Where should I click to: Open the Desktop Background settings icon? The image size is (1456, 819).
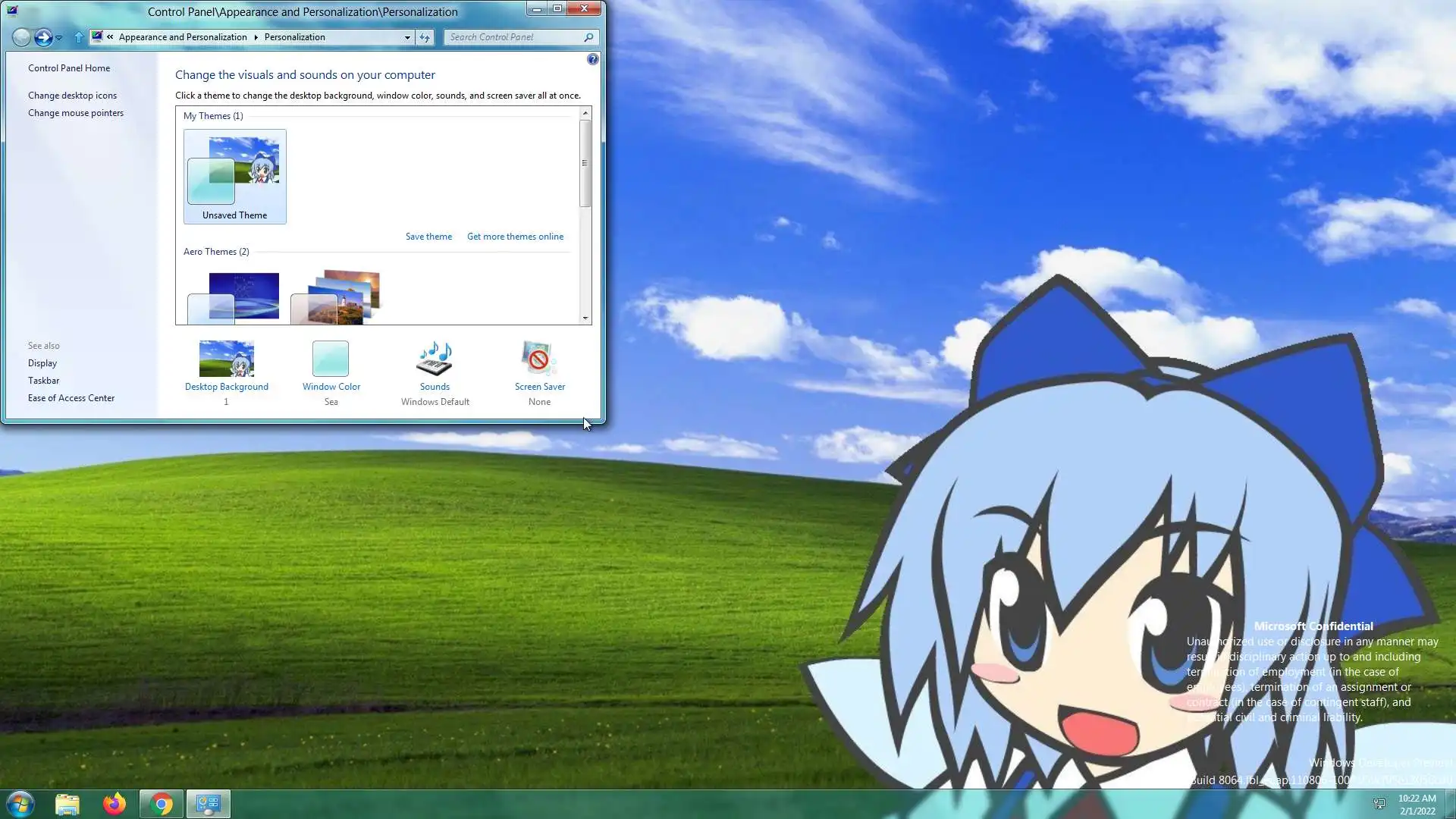click(226, 359)
